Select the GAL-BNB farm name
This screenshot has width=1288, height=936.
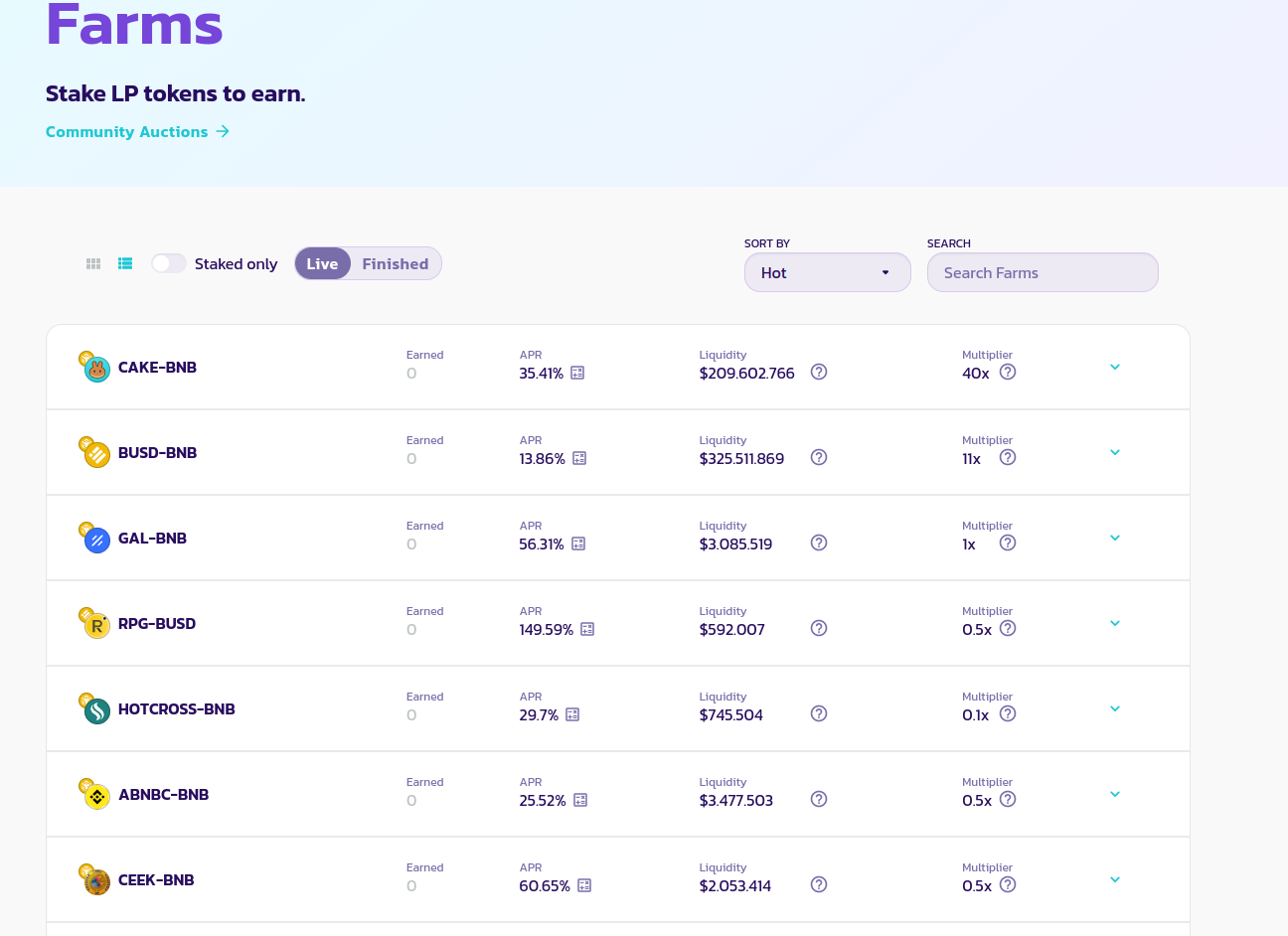pos(152,539)
